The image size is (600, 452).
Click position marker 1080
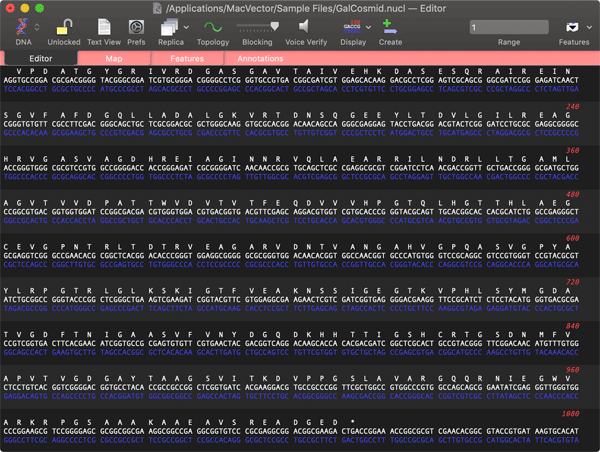coord(571,414)
